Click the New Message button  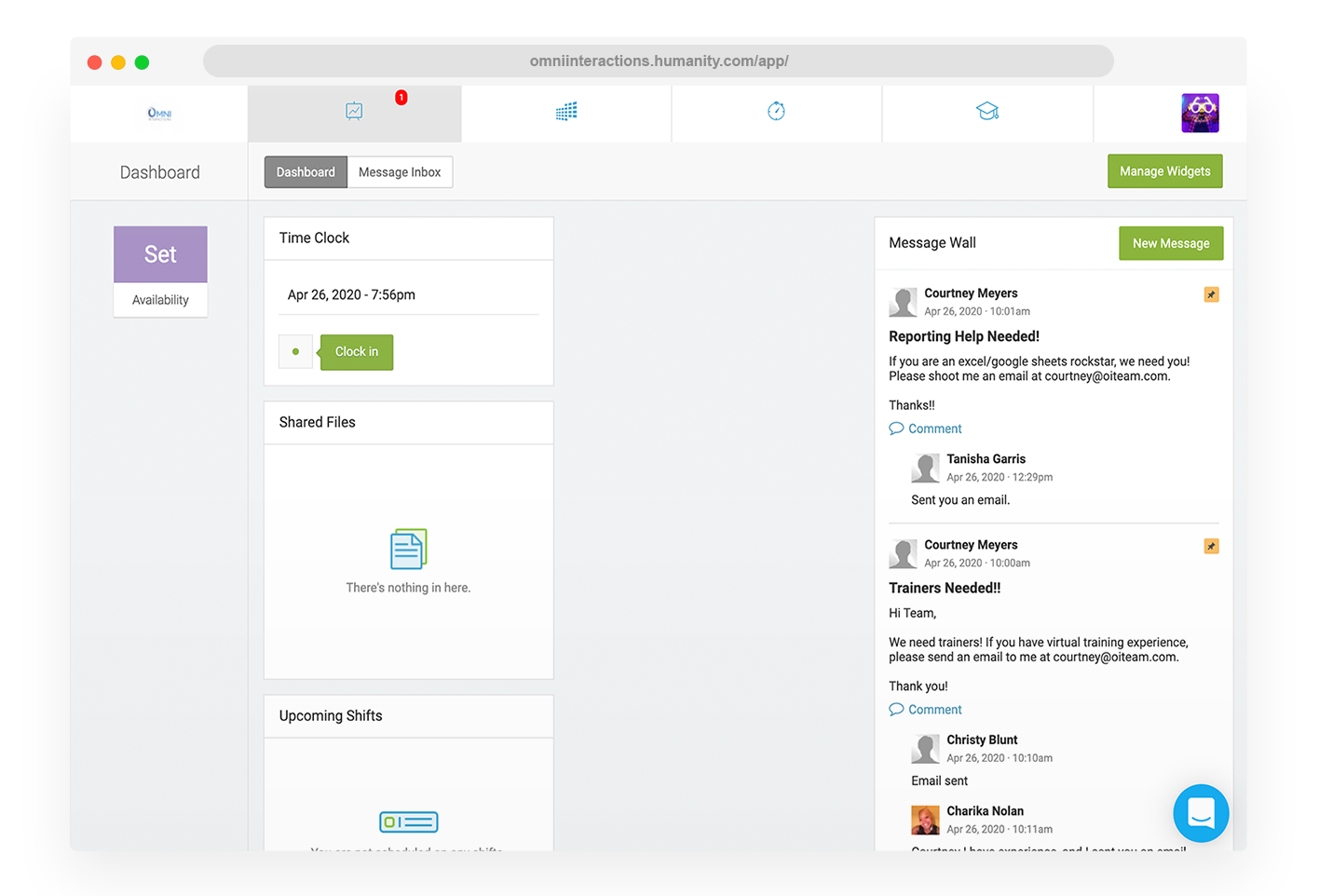[x=1171, y=243]
